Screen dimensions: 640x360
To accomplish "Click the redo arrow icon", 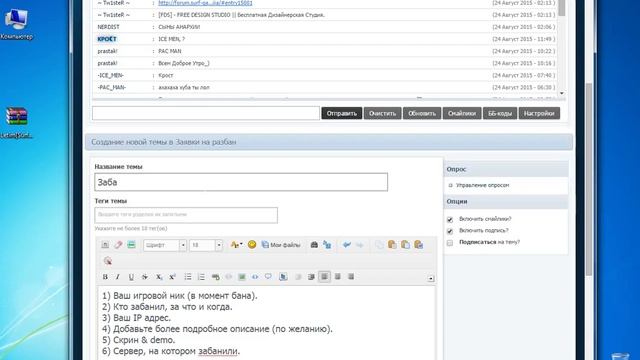I will click(360, 245).
